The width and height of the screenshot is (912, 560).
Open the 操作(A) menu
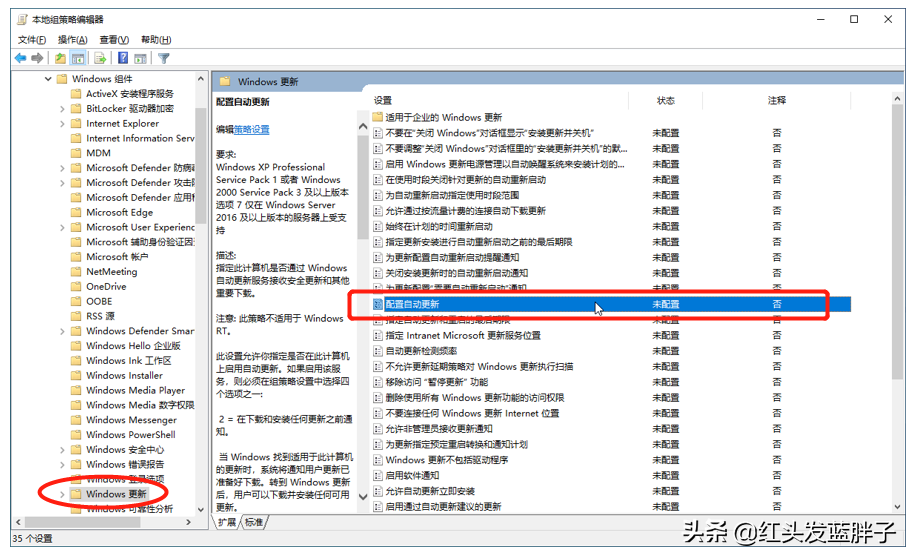click(73, 40)
